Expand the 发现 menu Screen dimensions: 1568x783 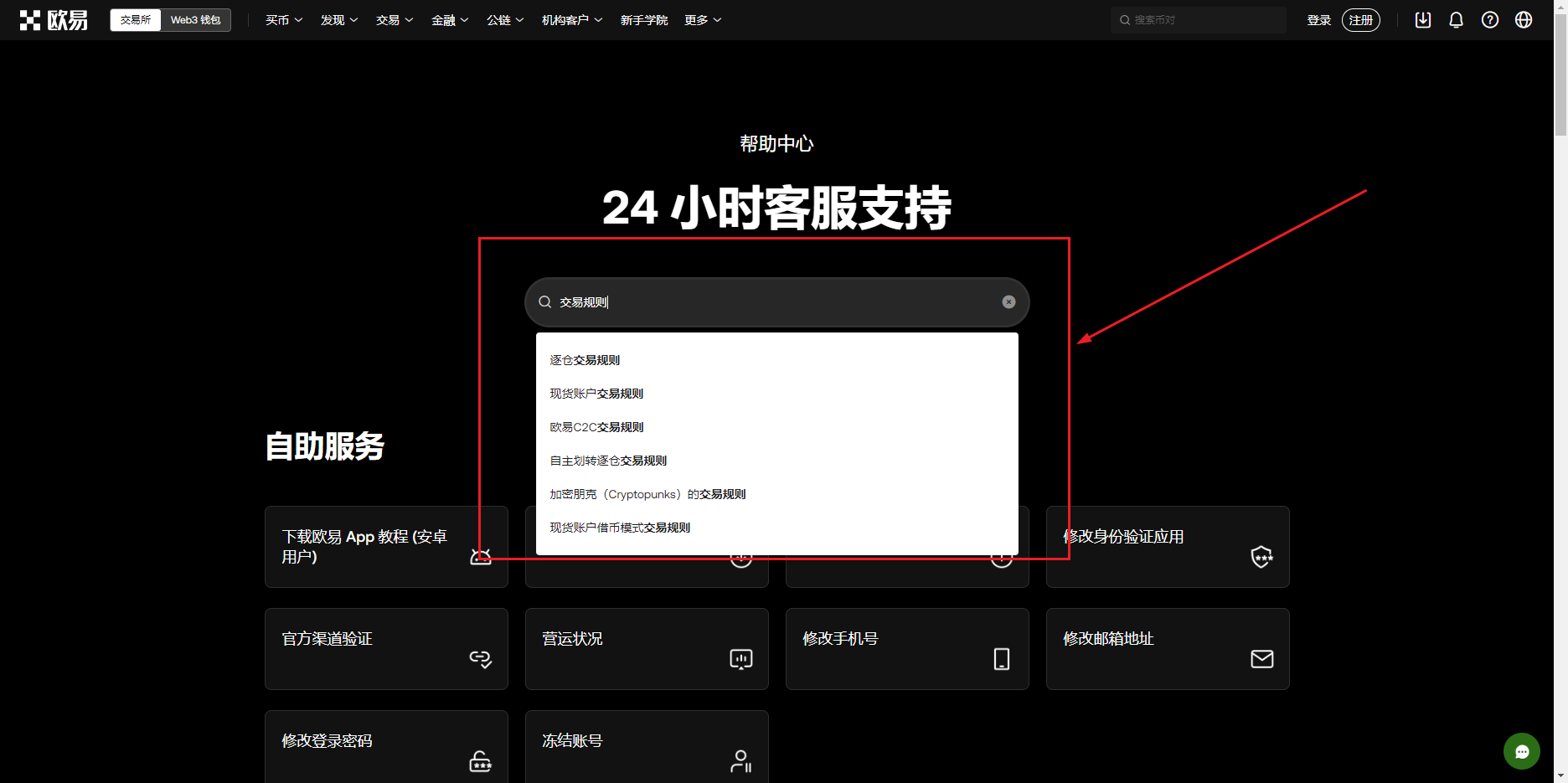[x=339, y=20]
